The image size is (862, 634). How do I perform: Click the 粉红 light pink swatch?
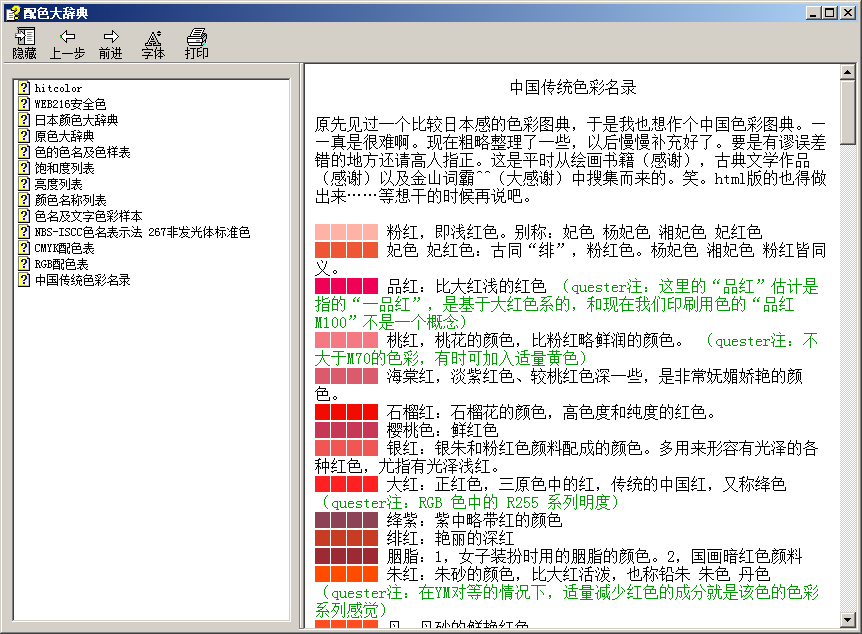346,231
